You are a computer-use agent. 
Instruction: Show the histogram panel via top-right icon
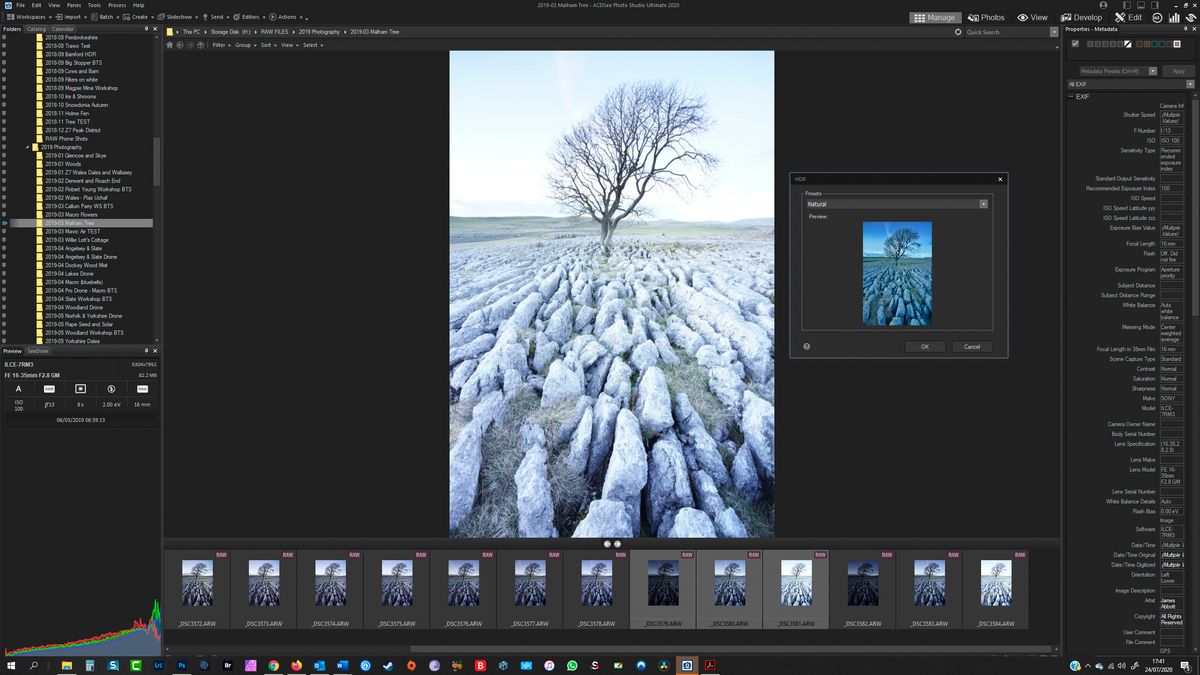(1173, 17)
